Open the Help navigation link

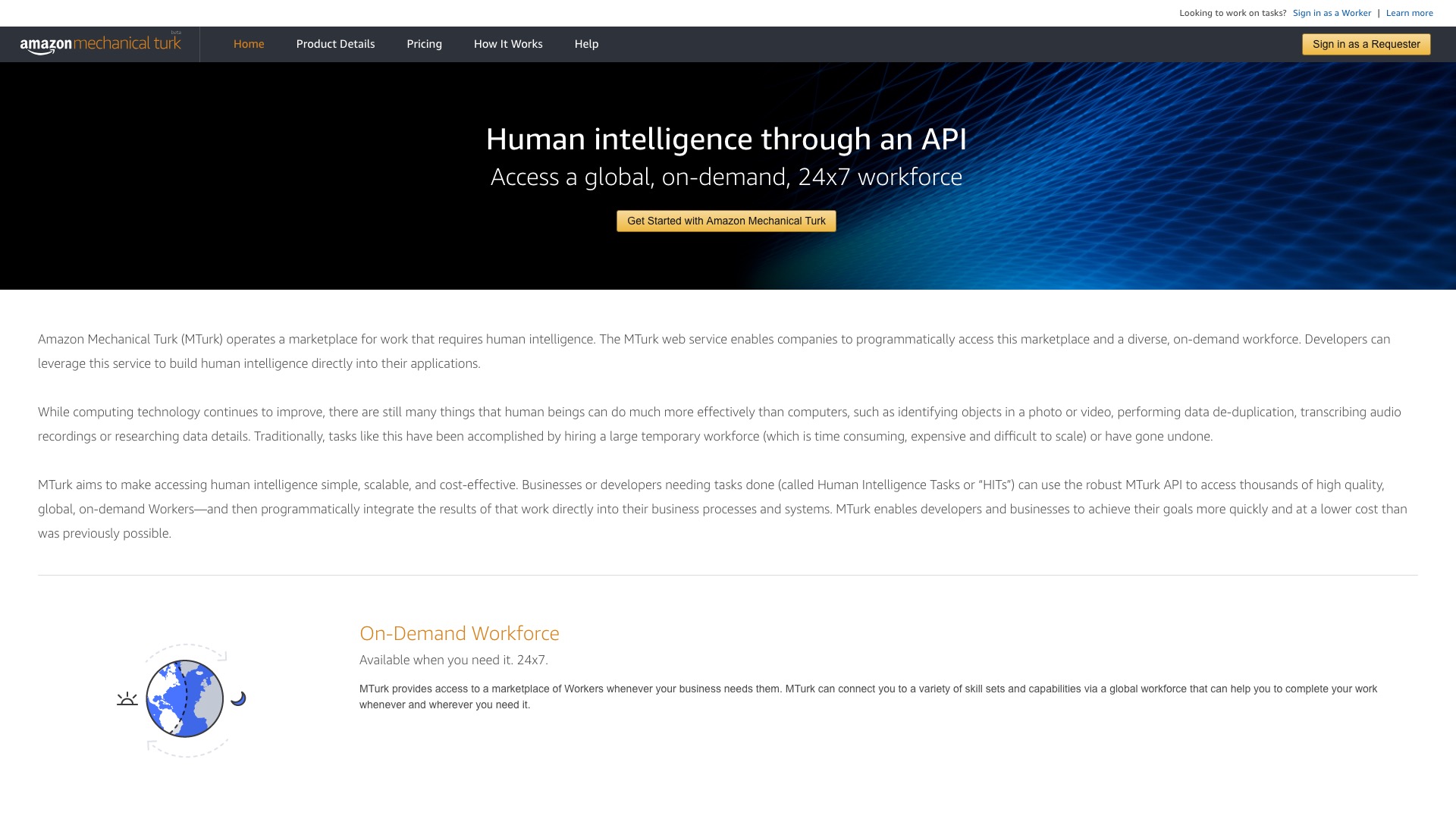click(586, 44)
